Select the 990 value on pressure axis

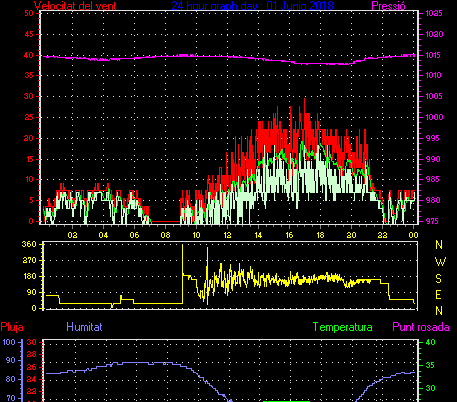(433, 159)
